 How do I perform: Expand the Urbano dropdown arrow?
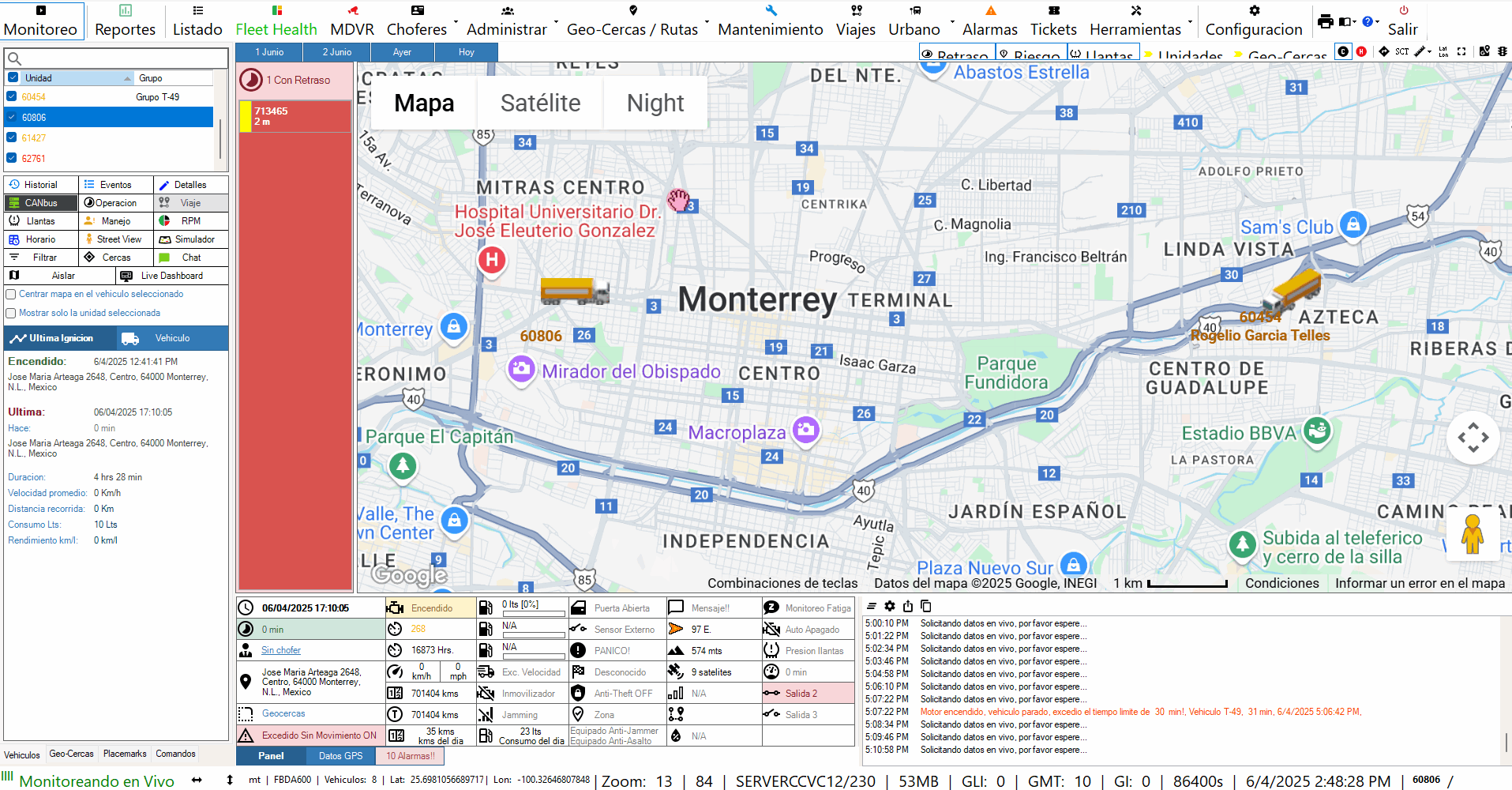pyautogui.click(x=952, y=21)
